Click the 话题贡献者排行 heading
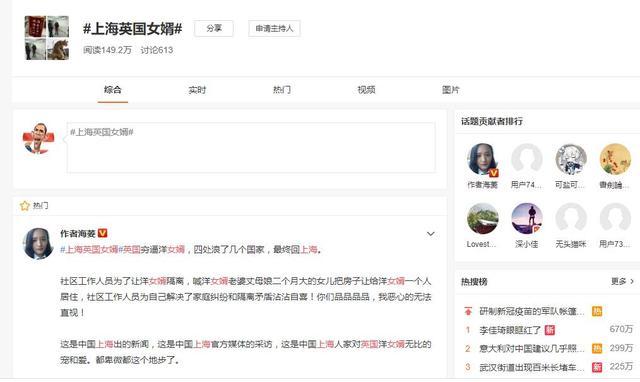This screenshot has height=382, width=640. 492,121
